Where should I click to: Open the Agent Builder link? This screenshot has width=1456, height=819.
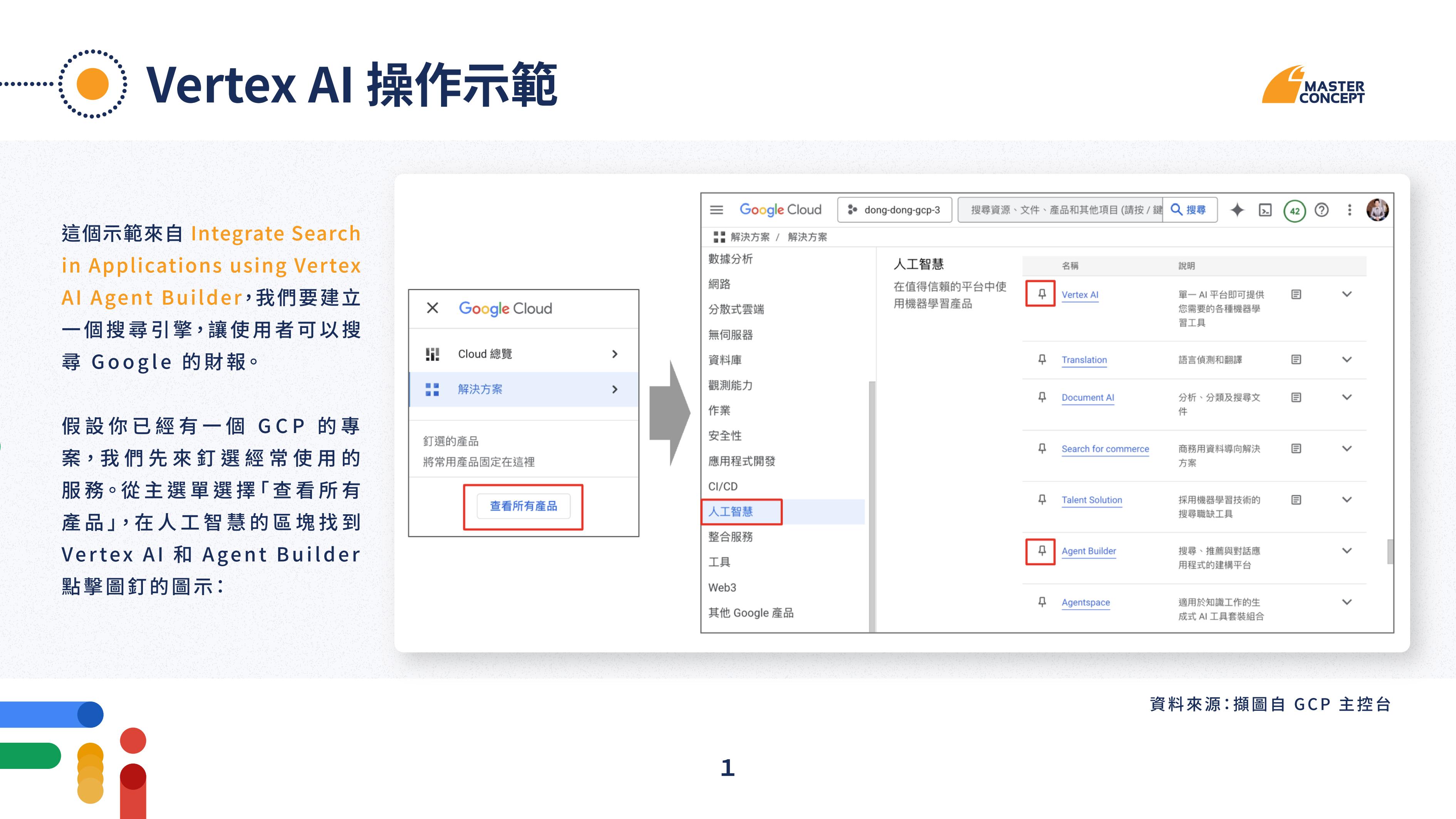pyautogui.click(x=1089, y=551)
